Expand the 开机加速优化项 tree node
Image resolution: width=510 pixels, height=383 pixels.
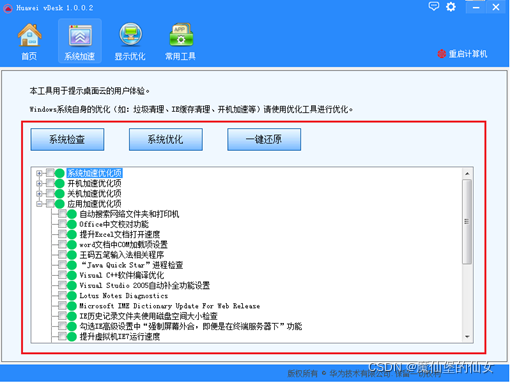coord(39,183)
